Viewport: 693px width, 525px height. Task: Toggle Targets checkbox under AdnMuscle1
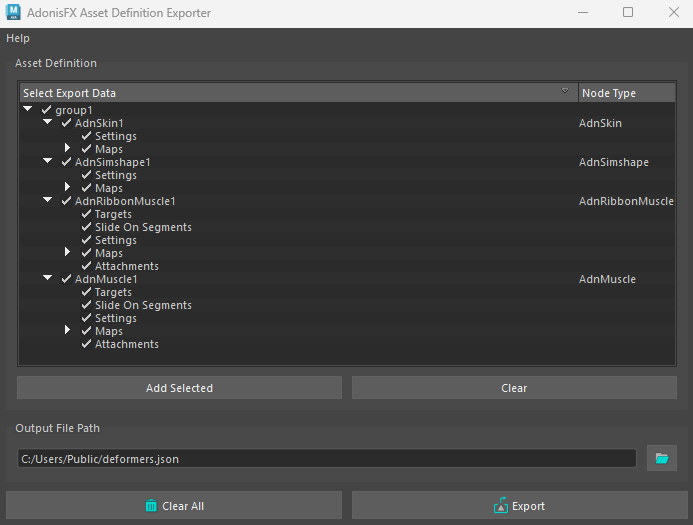pos(86,292)
